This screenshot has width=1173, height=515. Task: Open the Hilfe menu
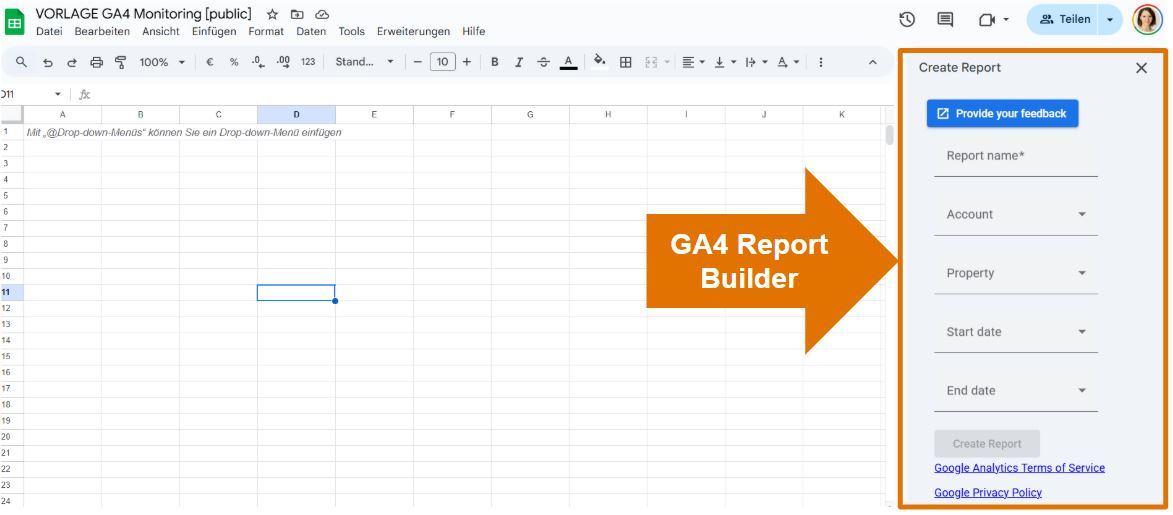(474, 31)
